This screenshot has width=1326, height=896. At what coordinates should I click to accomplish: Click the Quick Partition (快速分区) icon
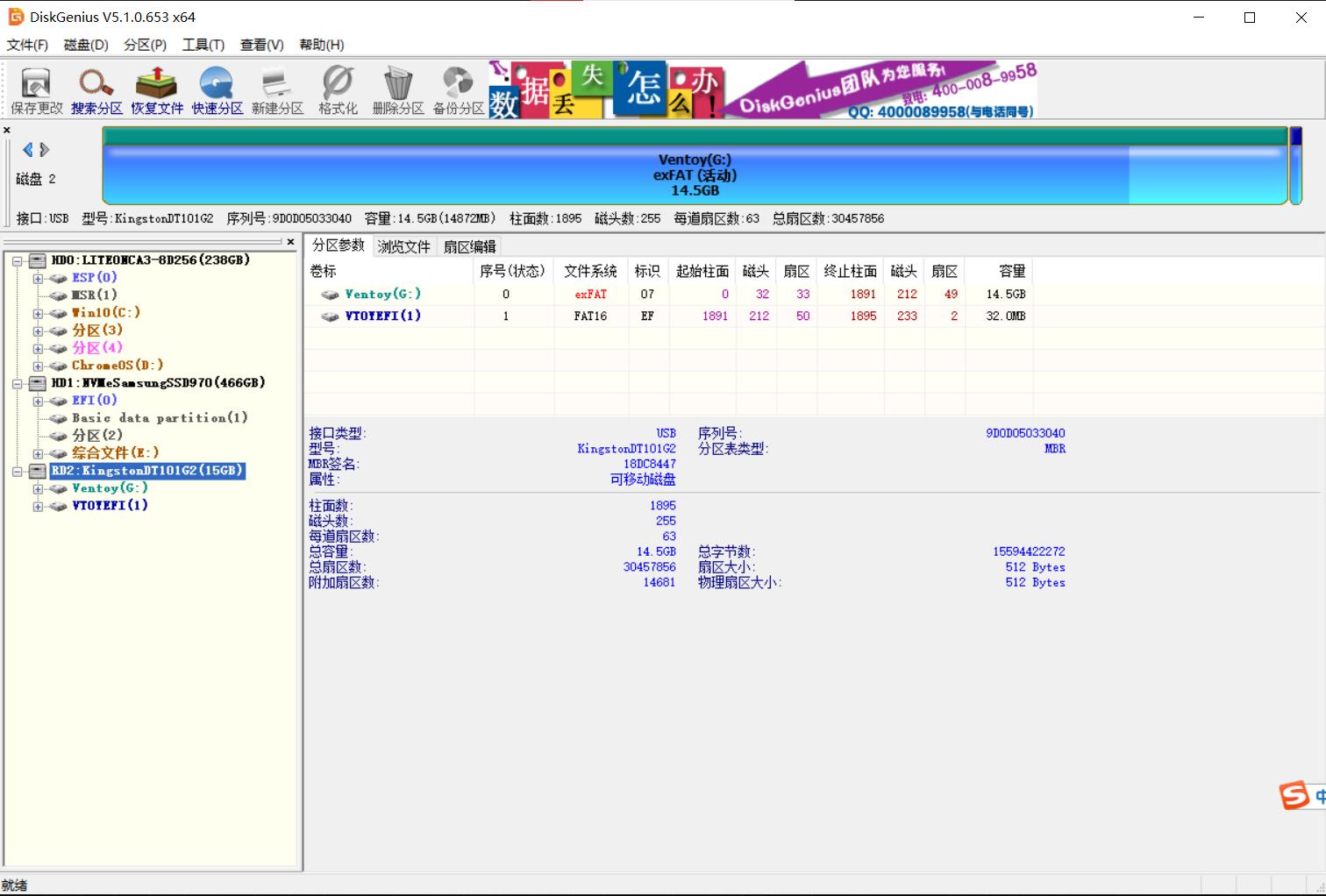point(217,90)
